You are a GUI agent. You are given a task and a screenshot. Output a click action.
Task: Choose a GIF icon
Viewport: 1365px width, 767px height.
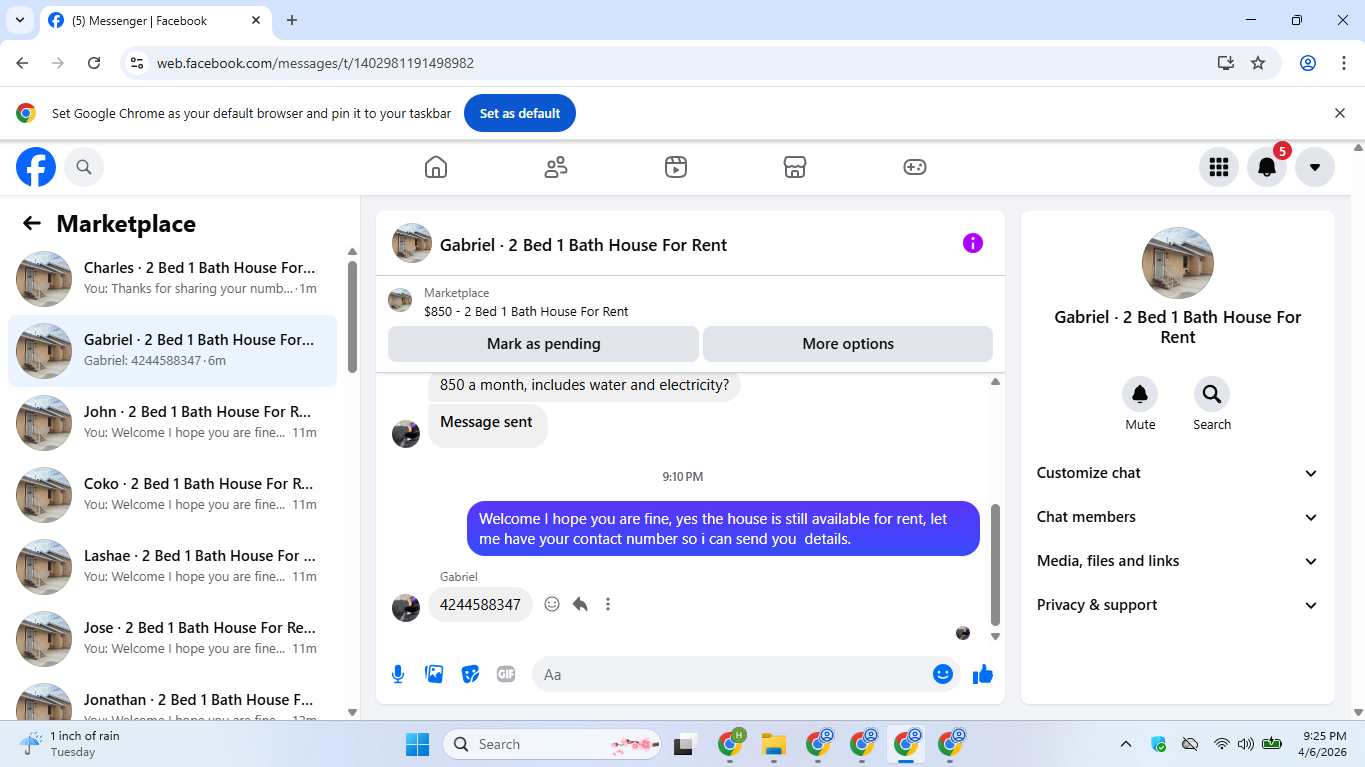pos(506,674)
